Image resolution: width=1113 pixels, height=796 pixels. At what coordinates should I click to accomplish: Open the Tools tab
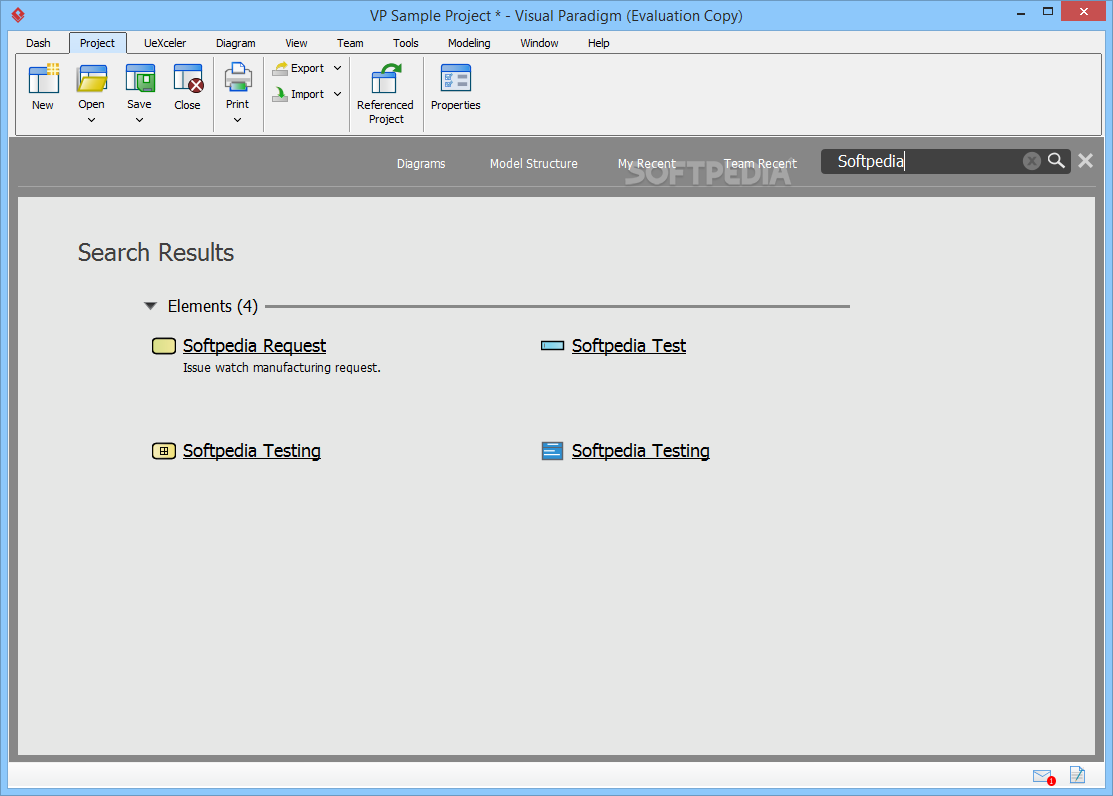coord(406,43)
